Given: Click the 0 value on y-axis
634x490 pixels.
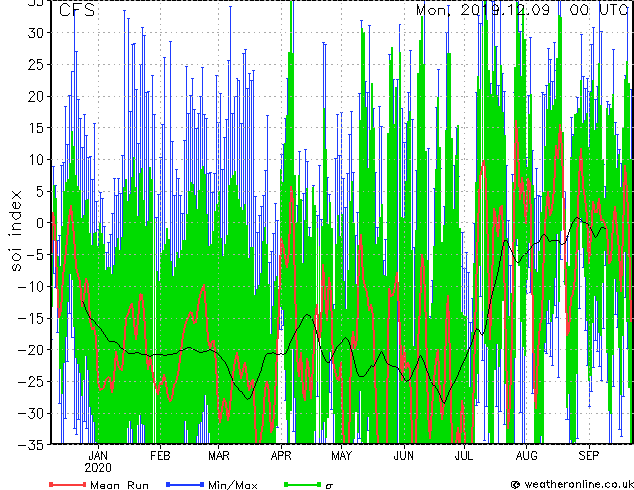Looking at the screenshot, I should (40, 223).
